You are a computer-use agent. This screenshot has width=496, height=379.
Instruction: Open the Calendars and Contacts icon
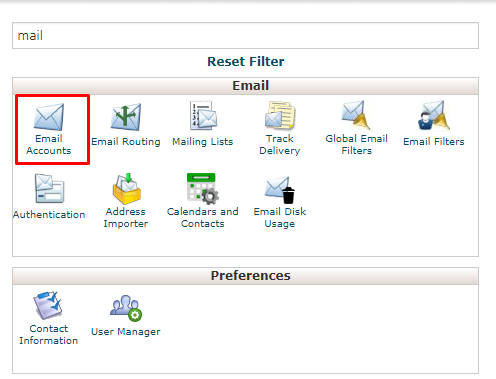coord(203,188)
